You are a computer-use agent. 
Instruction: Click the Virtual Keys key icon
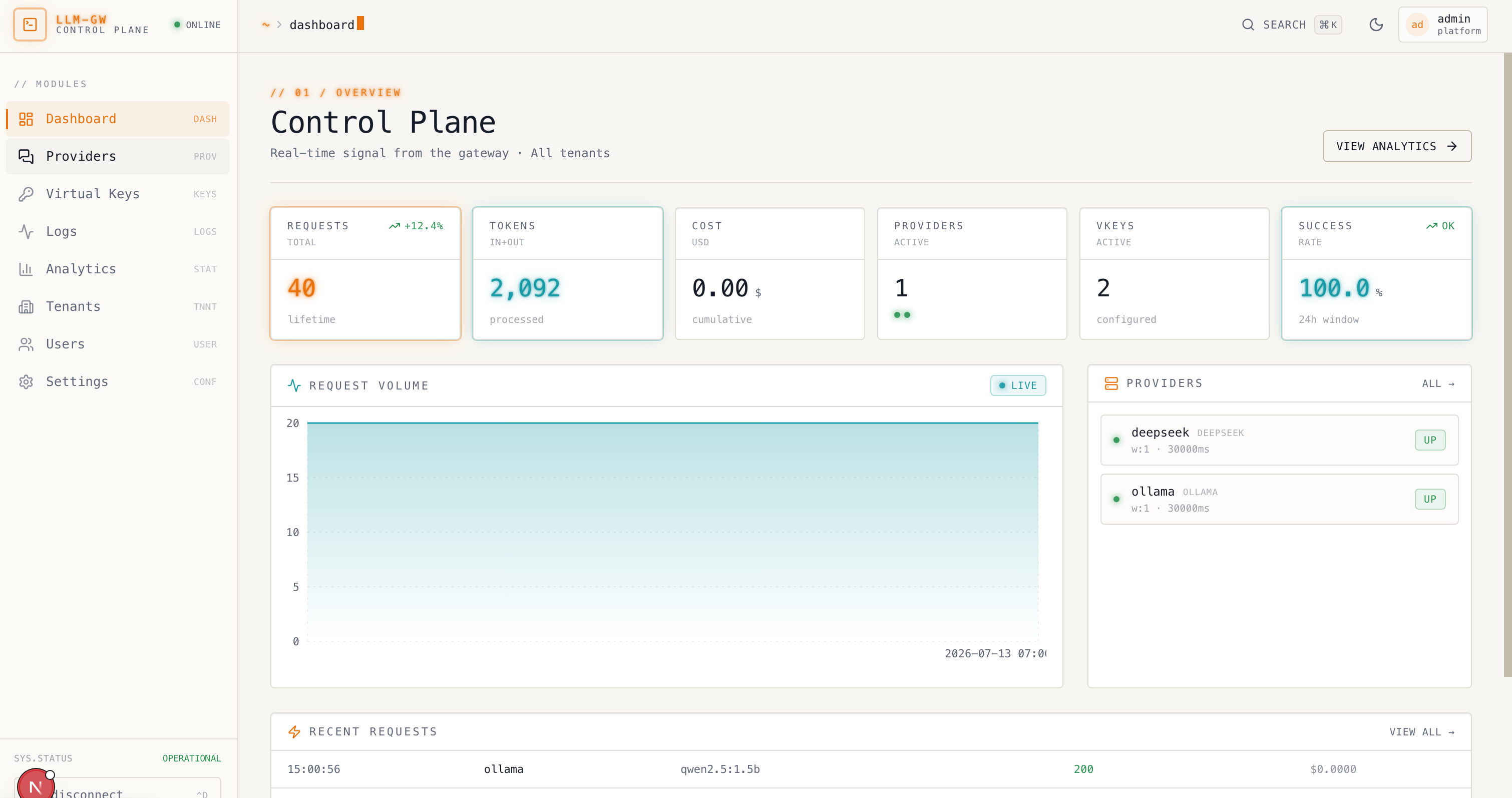(x=26, y=194)
